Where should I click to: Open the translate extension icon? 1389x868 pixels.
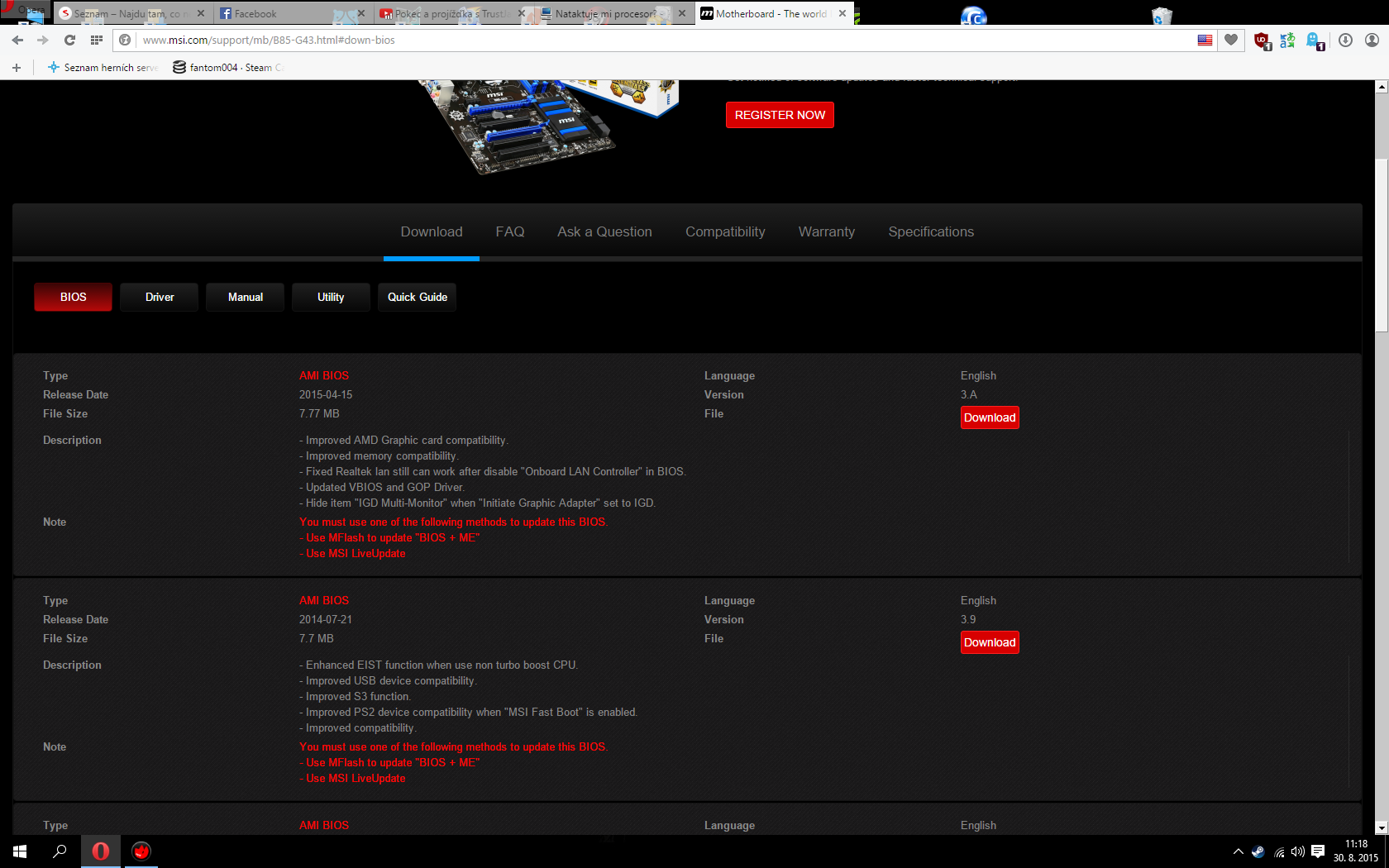(1287, 41)
